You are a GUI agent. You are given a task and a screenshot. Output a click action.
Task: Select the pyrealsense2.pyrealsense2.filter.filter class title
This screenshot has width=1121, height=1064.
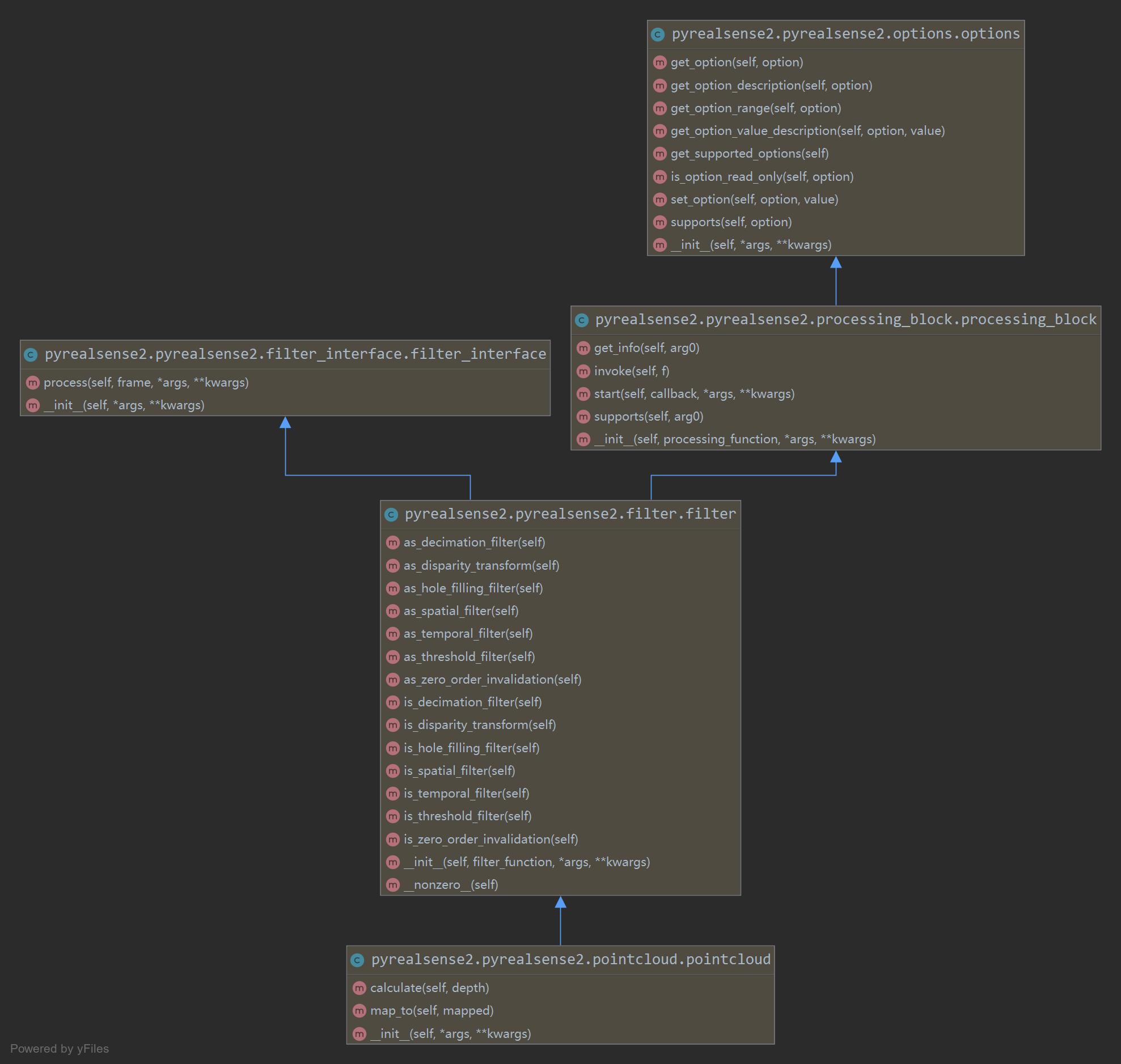(x=570, y=514)
